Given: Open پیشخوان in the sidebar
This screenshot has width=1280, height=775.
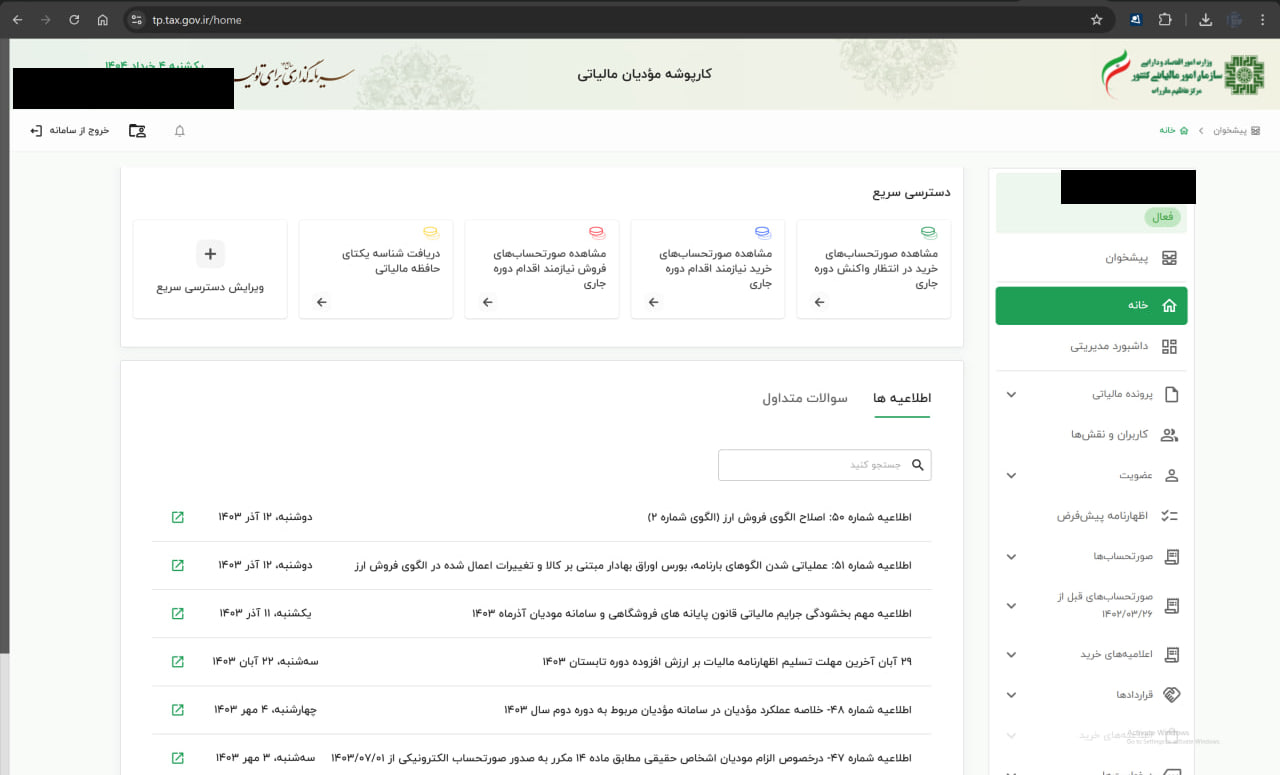Looking at the screenshot, I should [x=1091, y=258].
